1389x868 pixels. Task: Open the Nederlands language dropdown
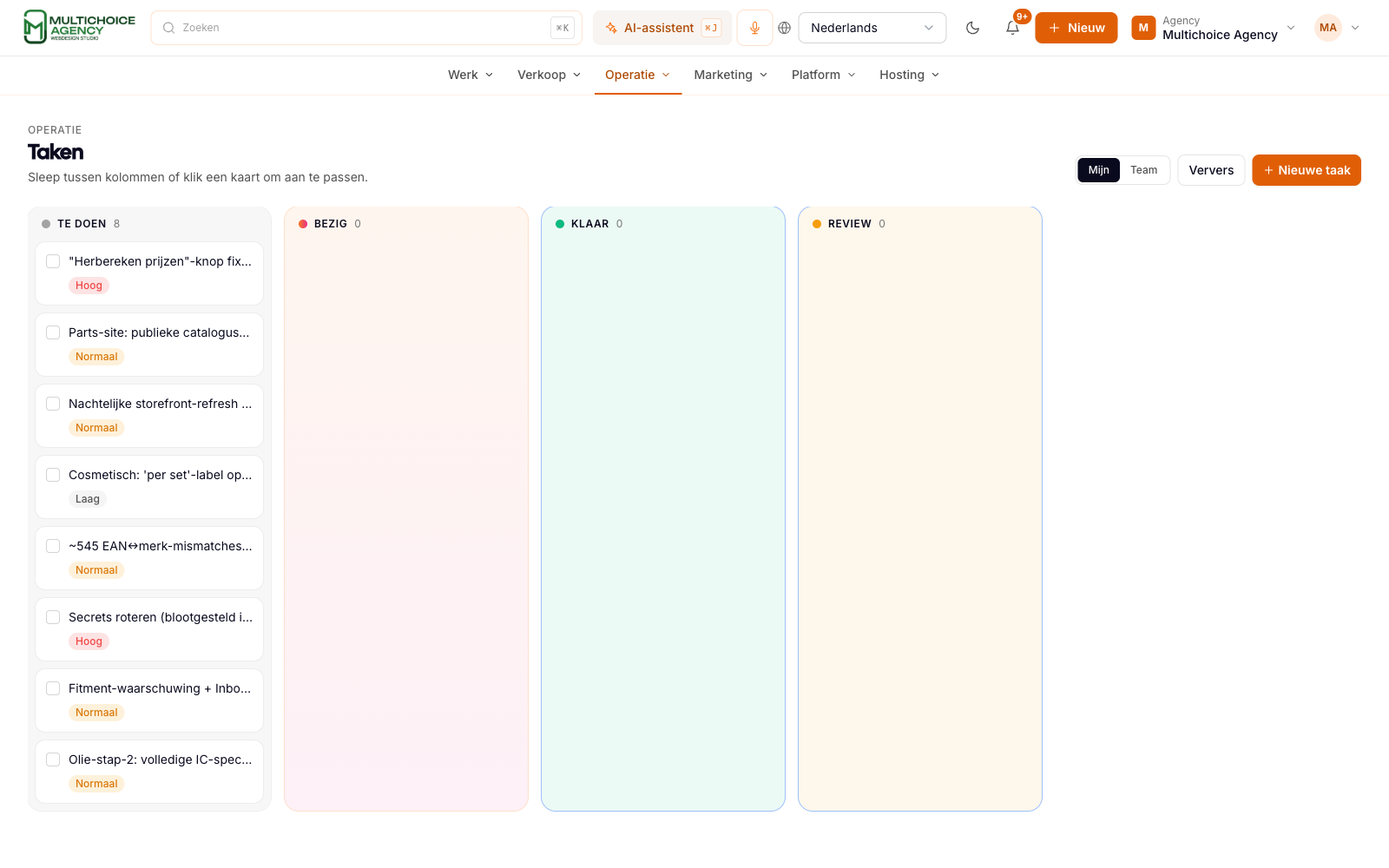(872, 28)
